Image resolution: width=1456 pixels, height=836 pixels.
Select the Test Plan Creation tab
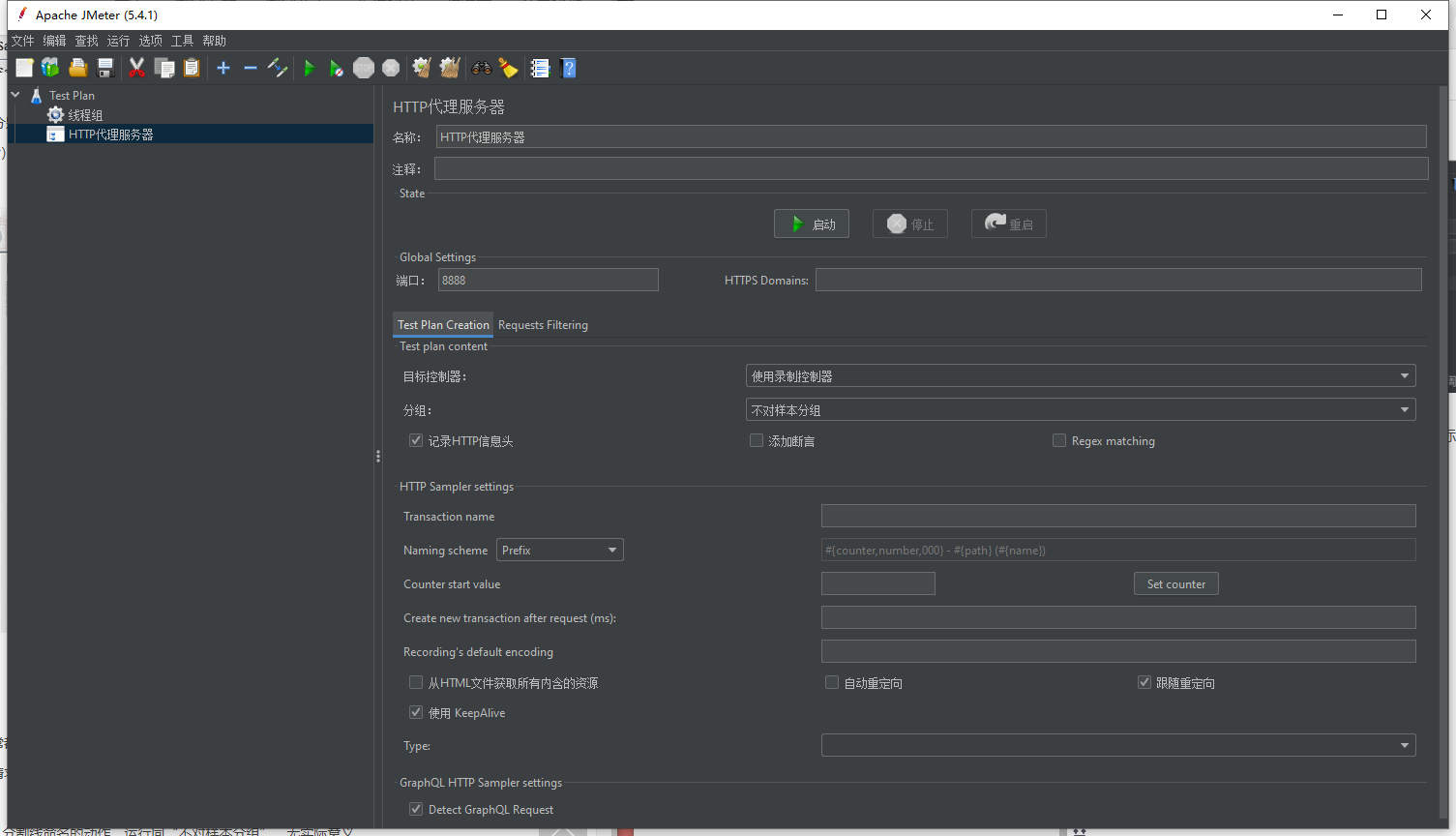click(443, 325)
